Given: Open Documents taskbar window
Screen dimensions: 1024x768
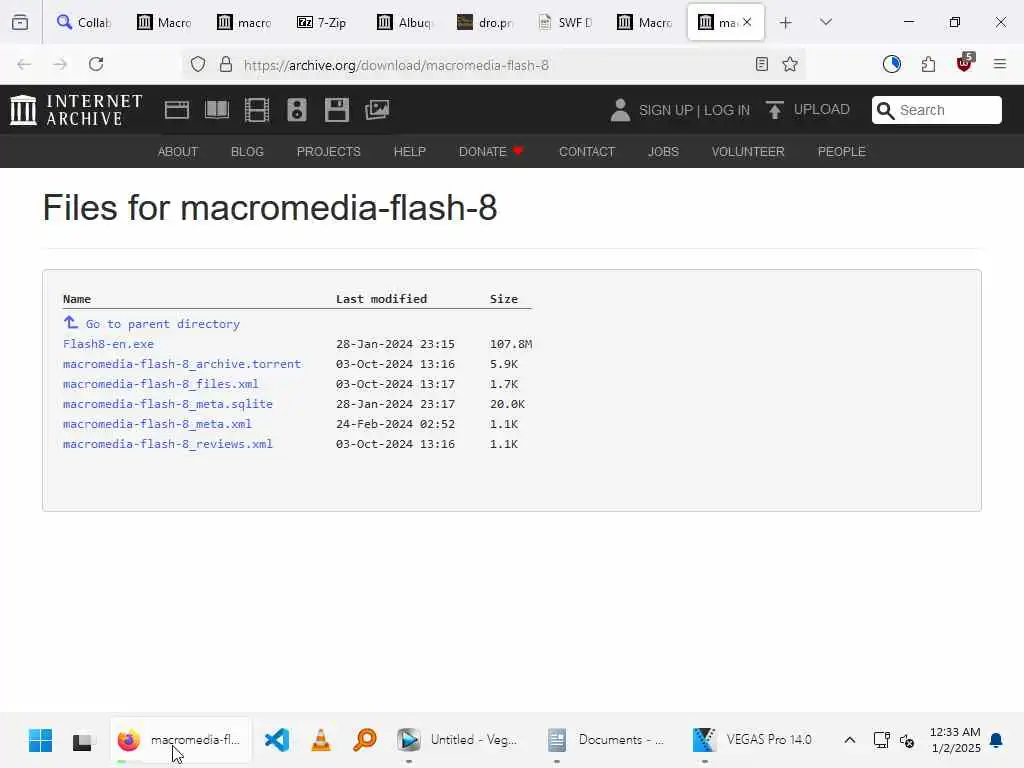Looking at the screenshot, I should click(607, 740).
